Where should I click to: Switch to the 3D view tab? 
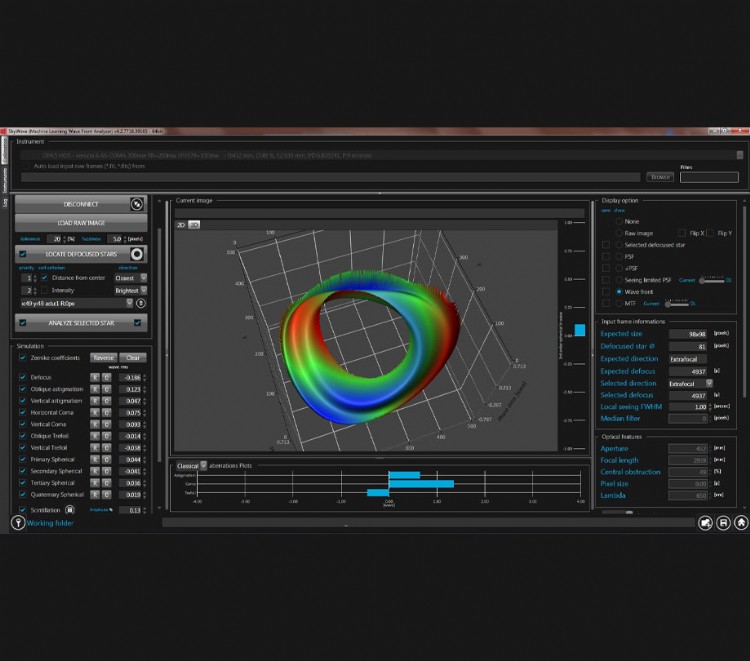(194, 225)
